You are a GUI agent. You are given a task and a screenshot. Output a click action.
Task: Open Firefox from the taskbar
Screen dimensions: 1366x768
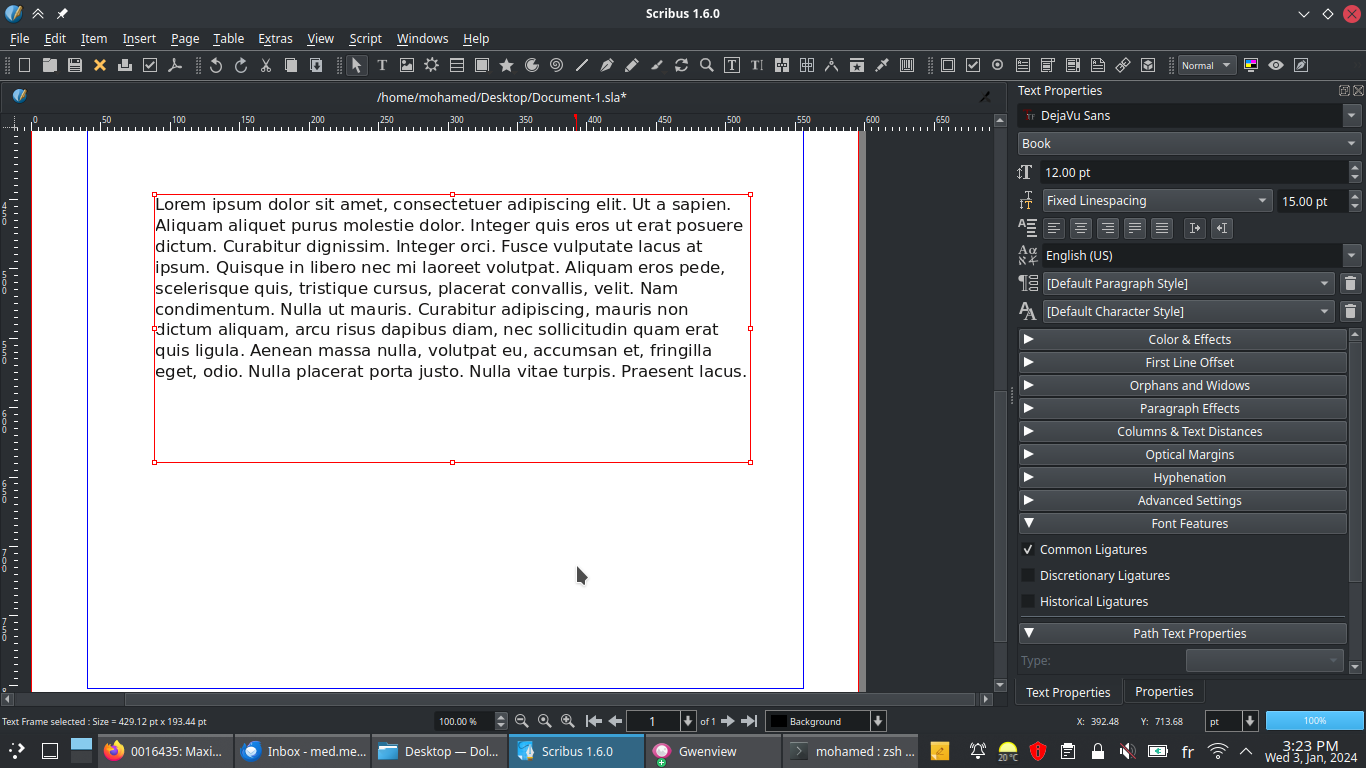tap(166, 751)
